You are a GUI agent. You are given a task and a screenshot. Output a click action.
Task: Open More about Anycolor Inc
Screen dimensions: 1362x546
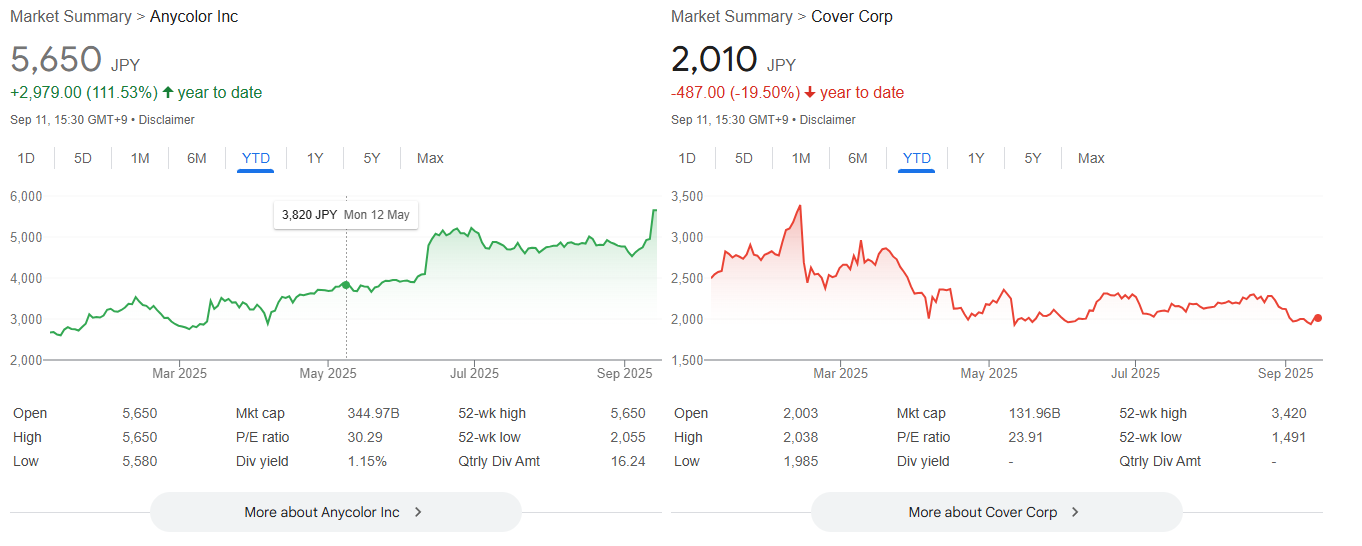(x=335, y=512)
